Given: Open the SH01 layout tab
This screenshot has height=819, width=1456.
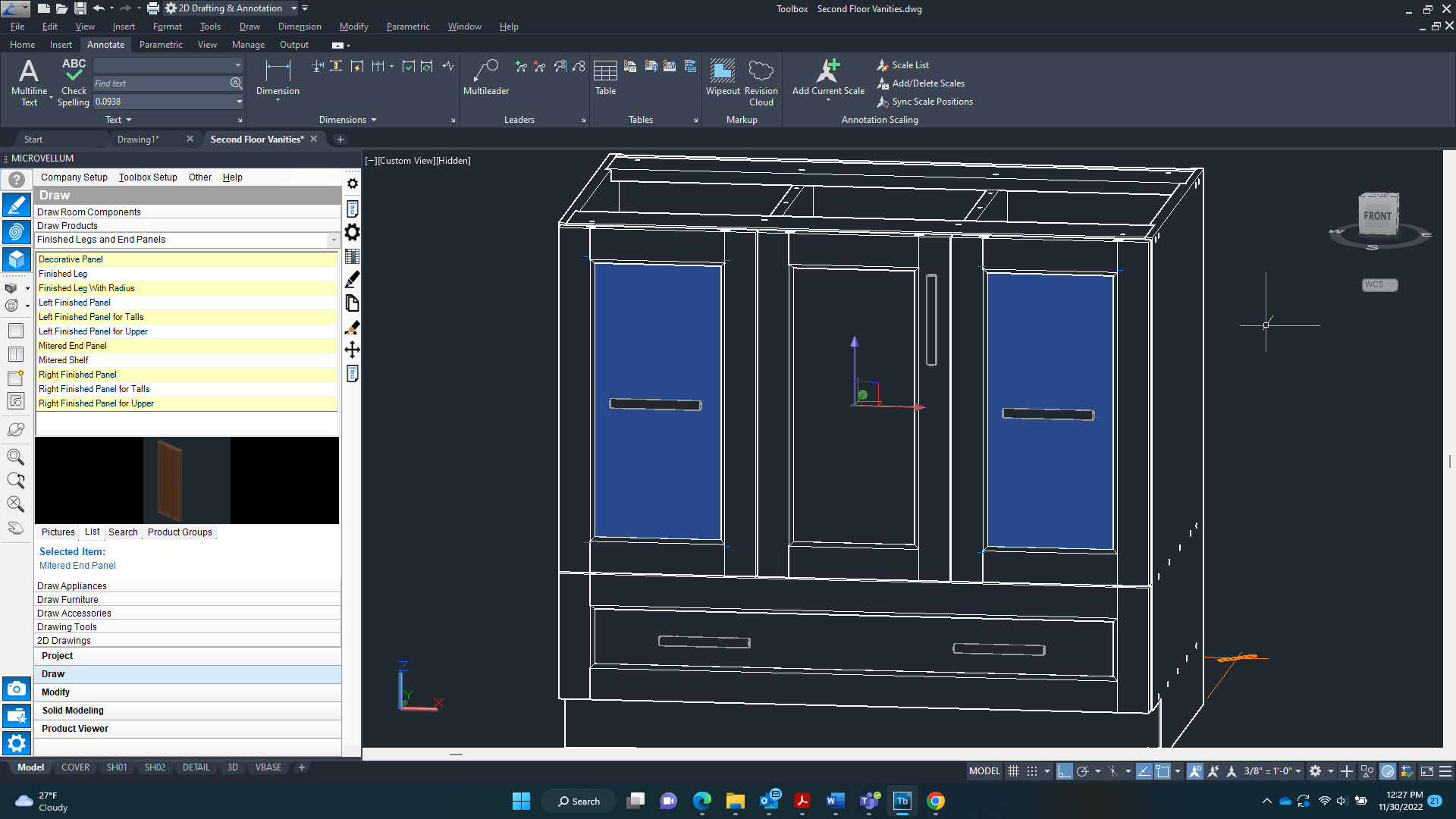Looking at the screenshot, I should click(117, 767).
